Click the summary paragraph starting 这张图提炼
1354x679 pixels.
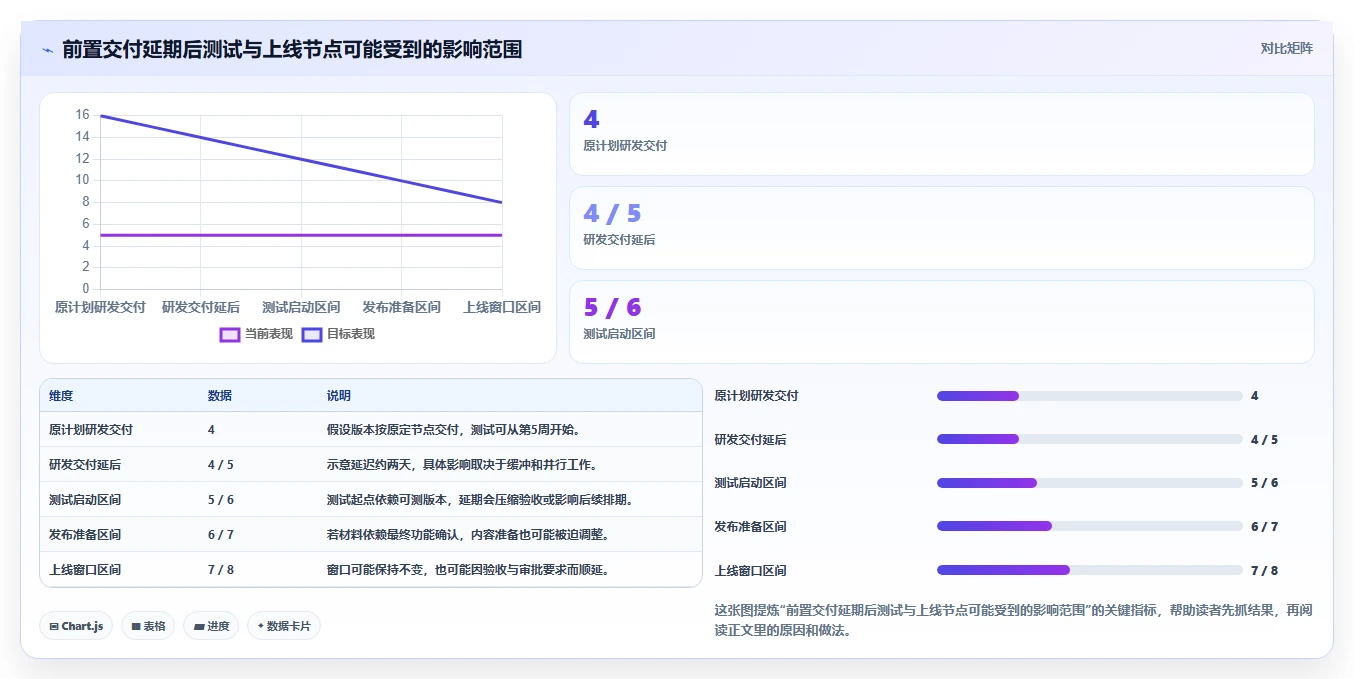(x=1013, y=620)
